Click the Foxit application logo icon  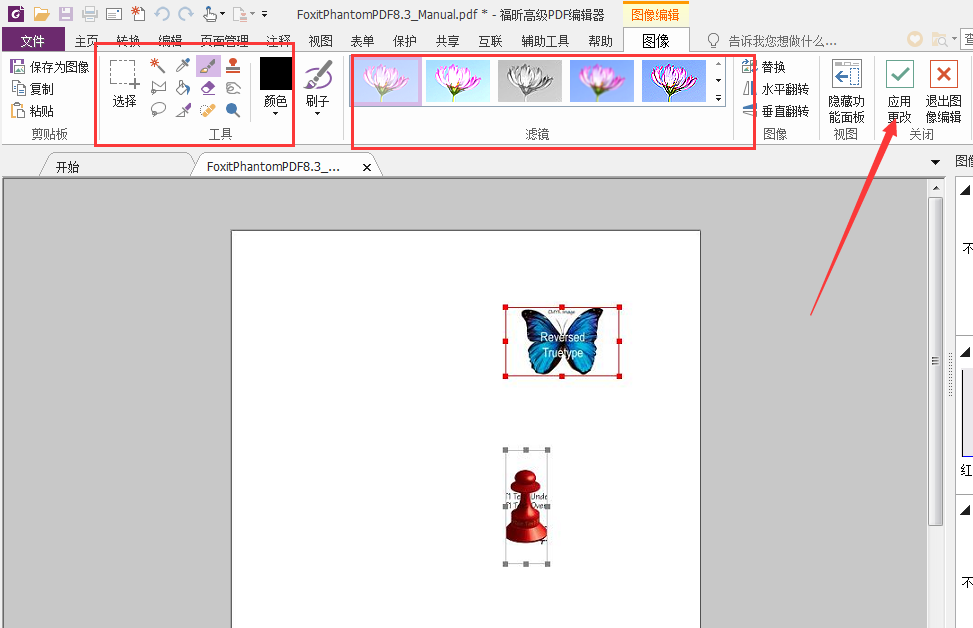[16, 14]
